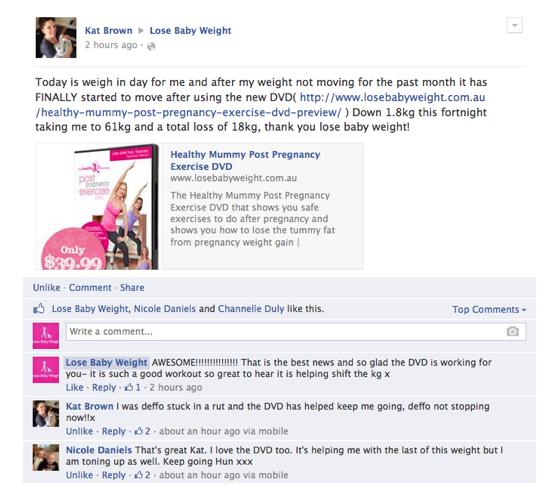Open the post options dropdown arrow
Viewport: 551px width, 497px height.
click(514, 25)
